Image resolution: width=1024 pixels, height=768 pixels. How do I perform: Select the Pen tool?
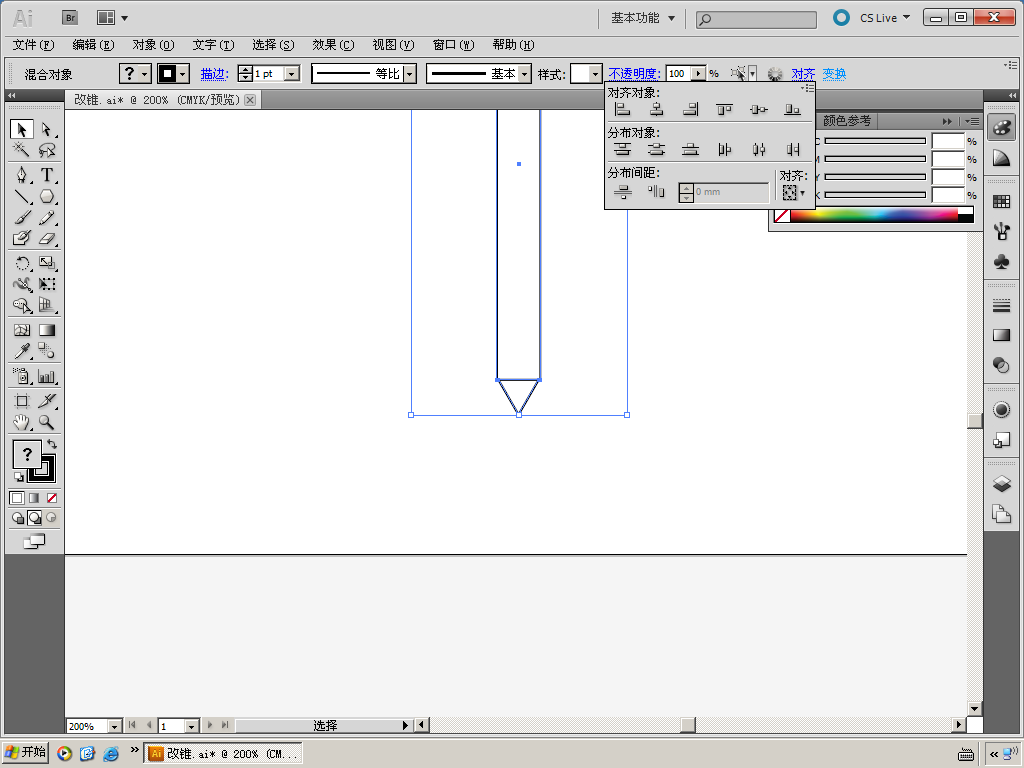[22, 175]
